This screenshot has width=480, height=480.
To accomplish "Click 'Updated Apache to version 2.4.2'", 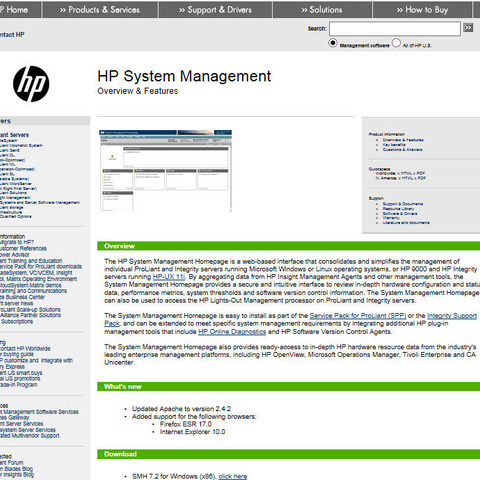I will point(181,409).
